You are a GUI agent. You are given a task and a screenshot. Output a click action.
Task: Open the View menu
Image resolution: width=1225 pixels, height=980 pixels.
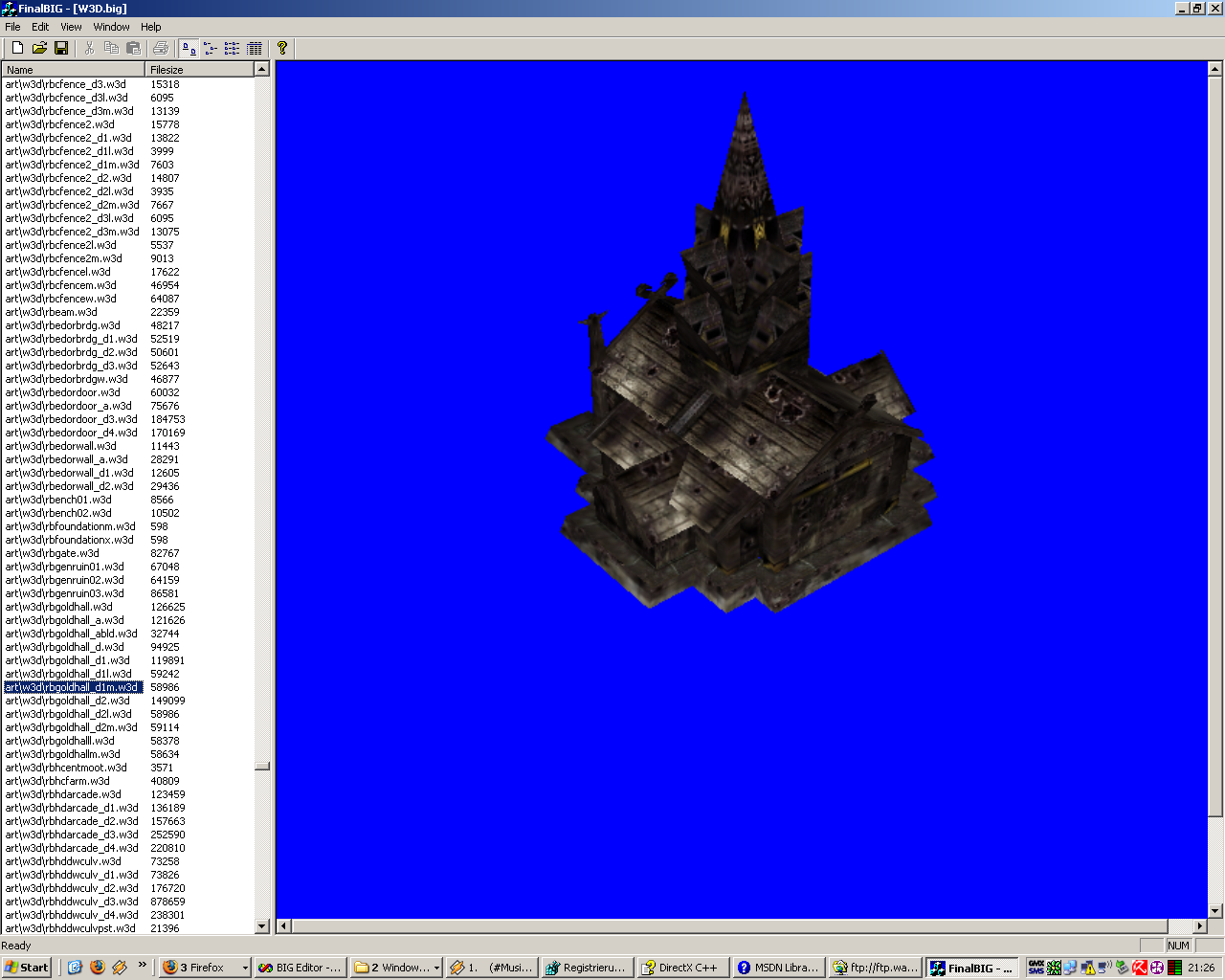(x=71, y=27)
